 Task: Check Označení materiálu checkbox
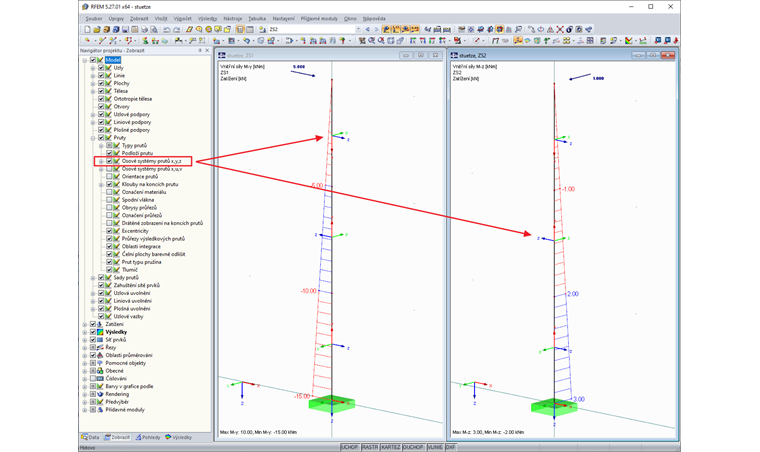click(109, 192)
